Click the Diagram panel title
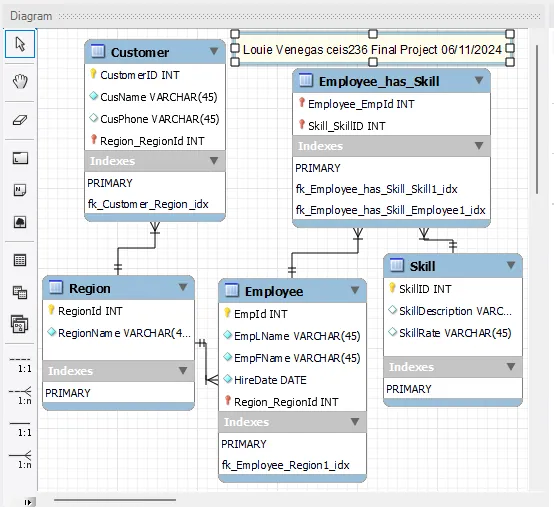 tap(31, 16)
